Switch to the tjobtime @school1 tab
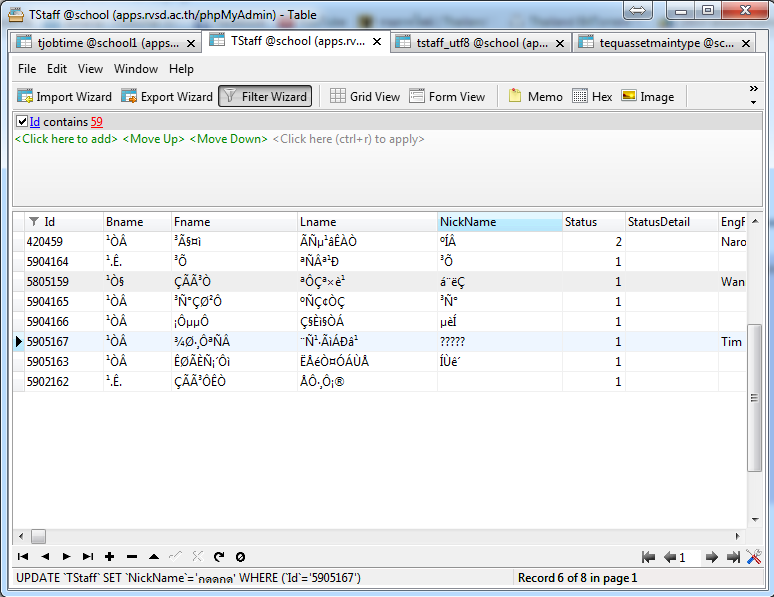Screen dimensions: 774x597 100,42
